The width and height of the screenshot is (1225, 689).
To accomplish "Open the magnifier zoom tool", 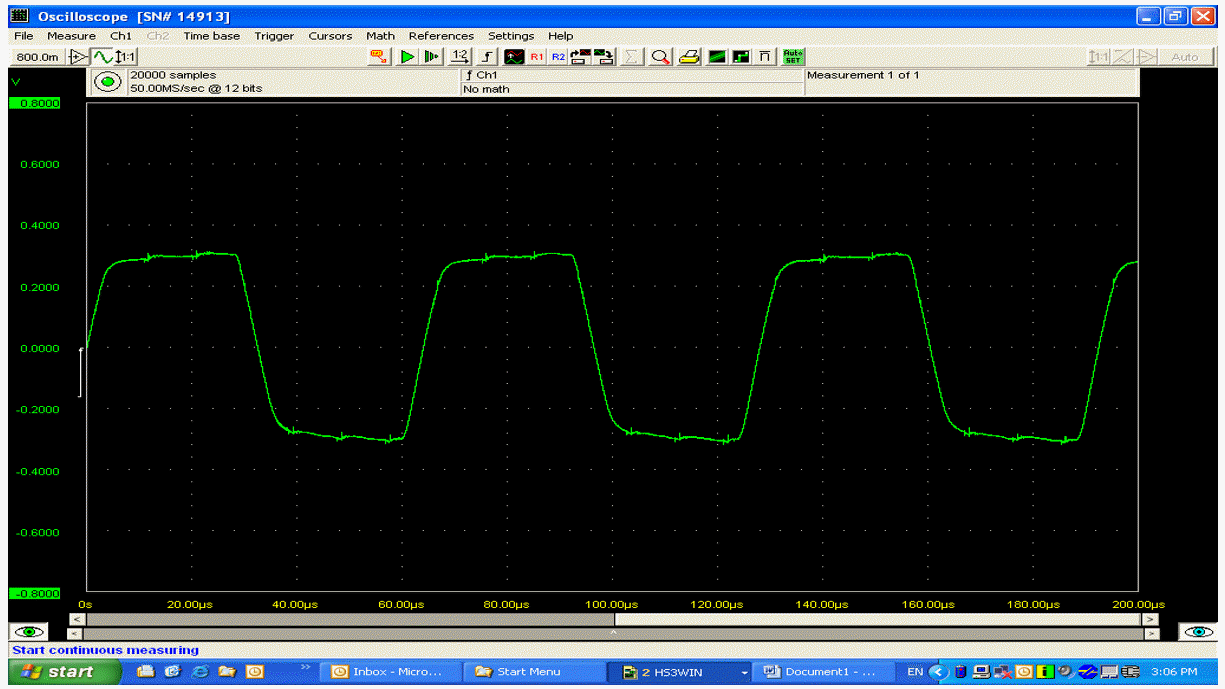I will tap(661, 57).
